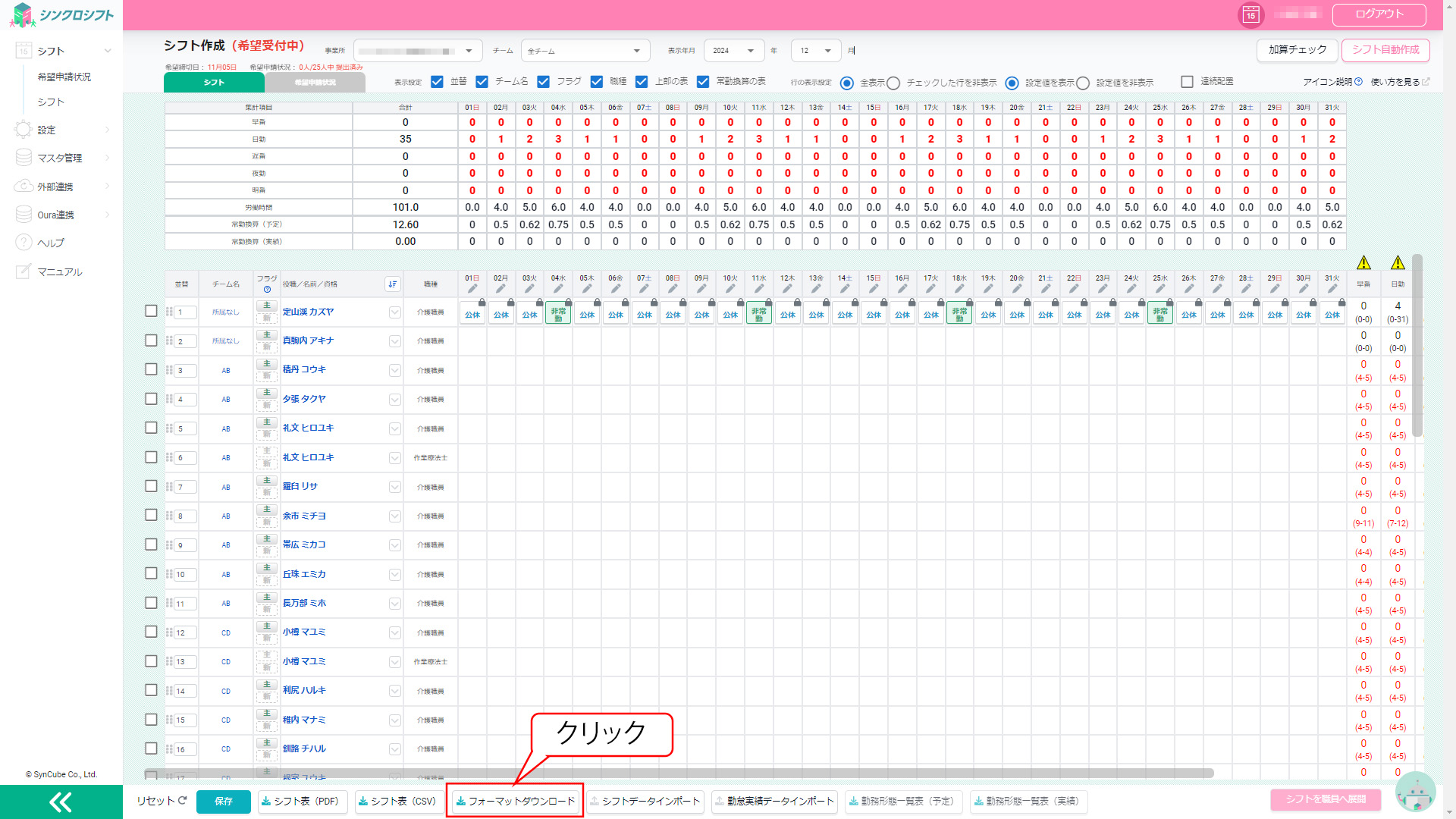The width and height of the screenshot is (1456, 819).
Task: Click the drag handle of row 5
Action: click(169, 428)
